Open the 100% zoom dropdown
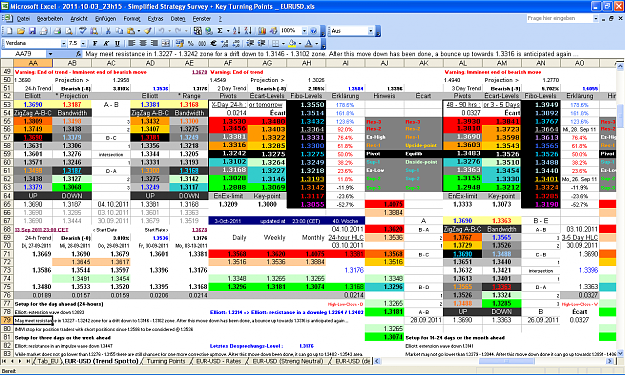This screenshot has height=375, width=625. tap(304, 31)
